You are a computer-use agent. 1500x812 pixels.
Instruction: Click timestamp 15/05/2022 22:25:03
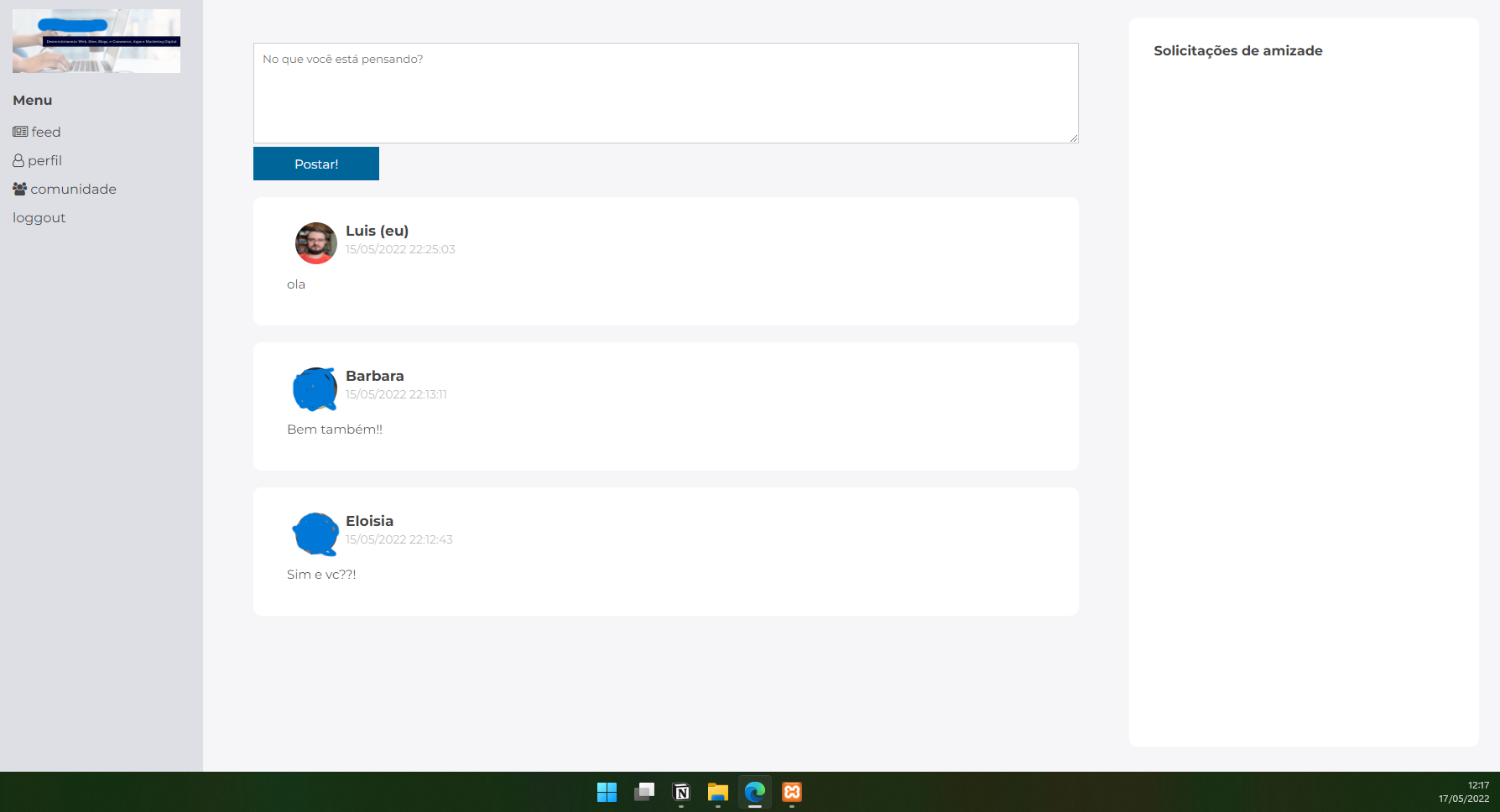click(x=400, y=249)
